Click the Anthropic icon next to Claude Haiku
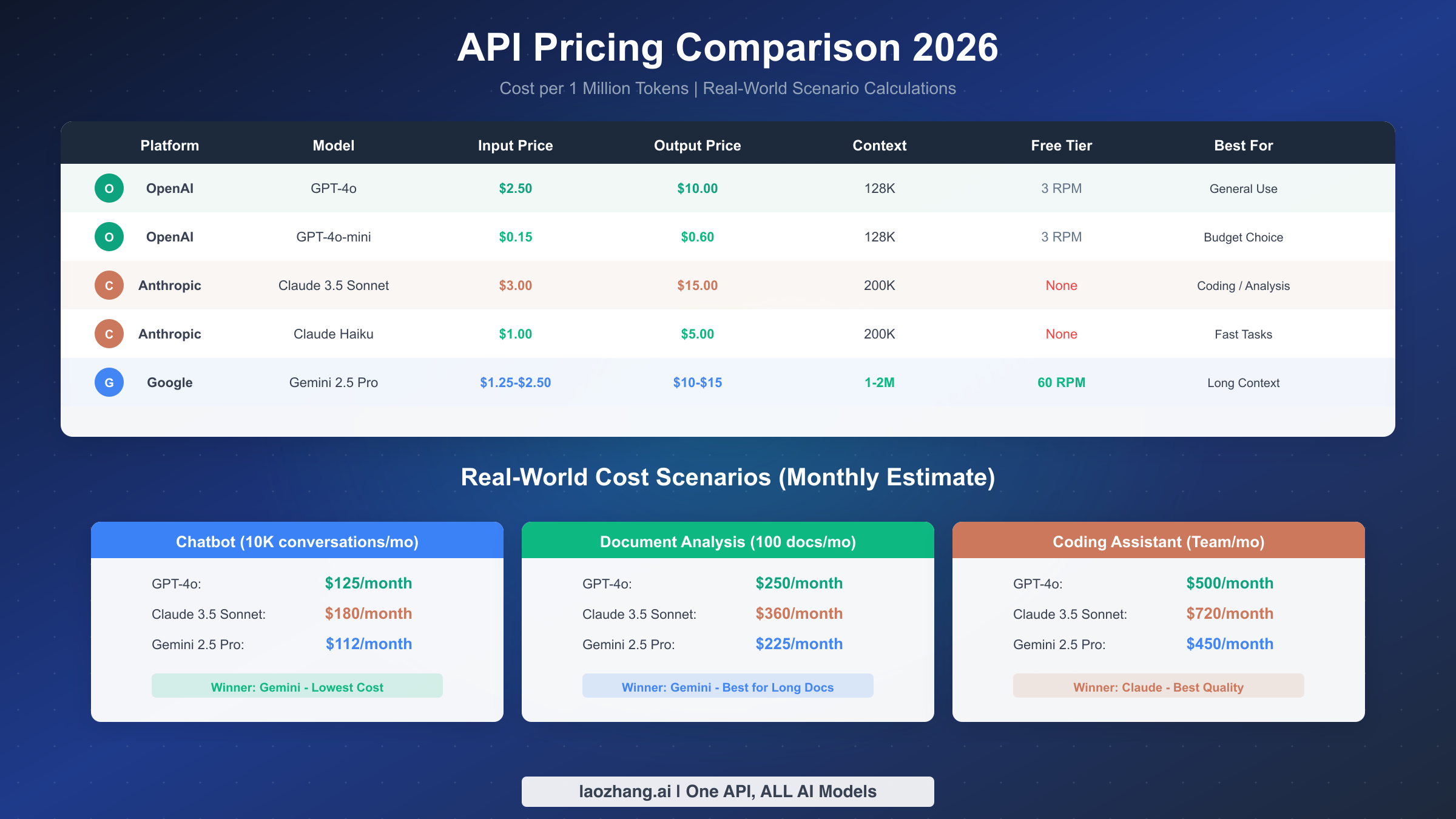The height and width of the screenshot is (819, 1456). coord(109,334)
